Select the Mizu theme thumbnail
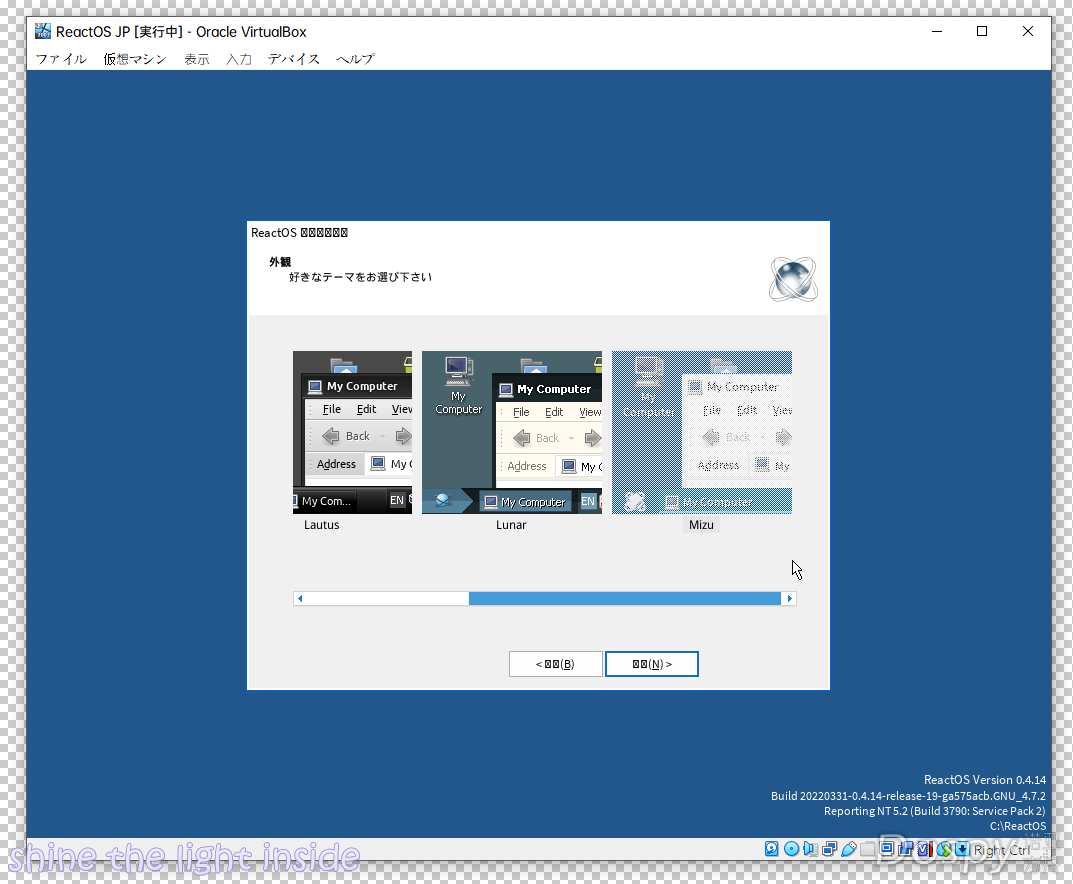The width and height of the screenshot is (1073, 884). (x=702, y=432)
